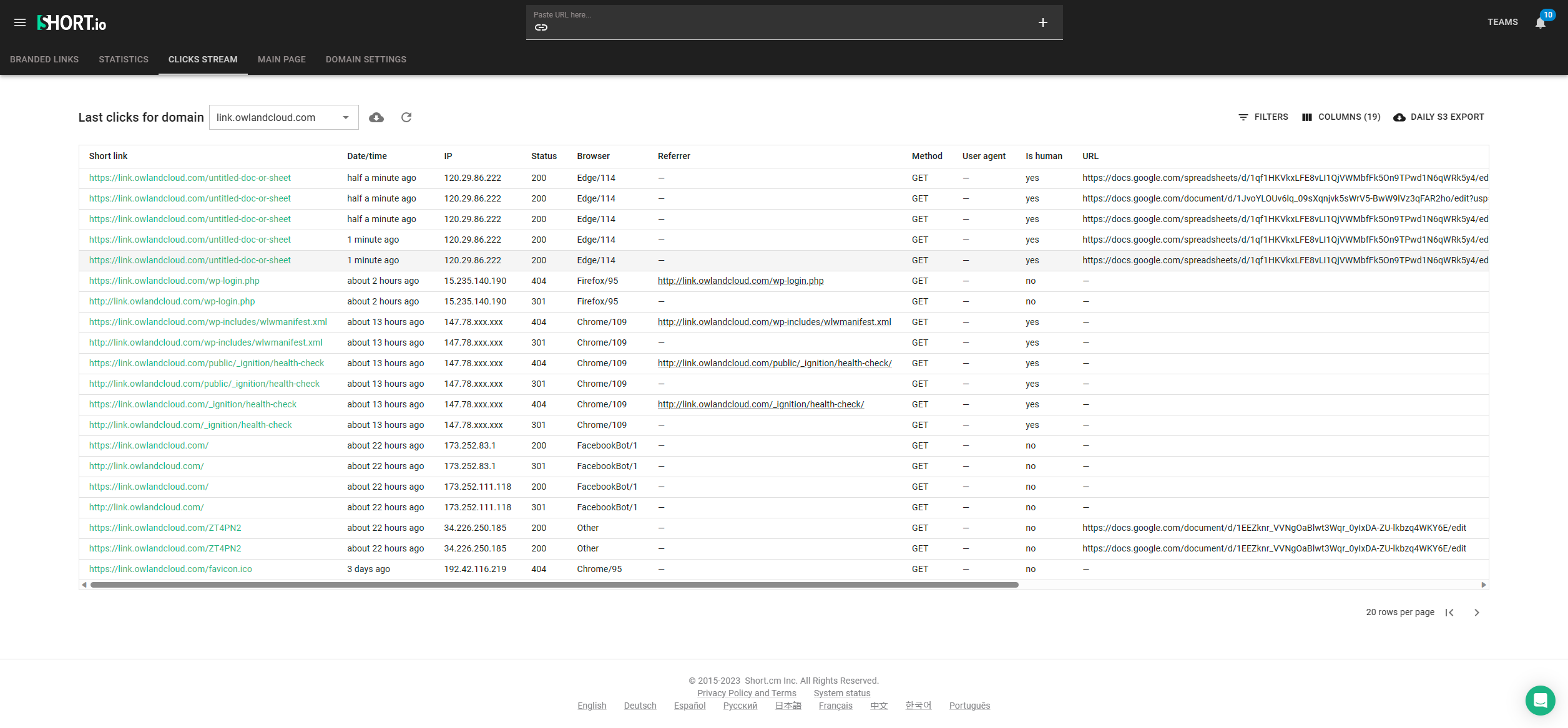Image resolution: width=1568 pixels, height=728 pixels.
Task: Open the notifications bell
Action: (x=1540, y=23)
